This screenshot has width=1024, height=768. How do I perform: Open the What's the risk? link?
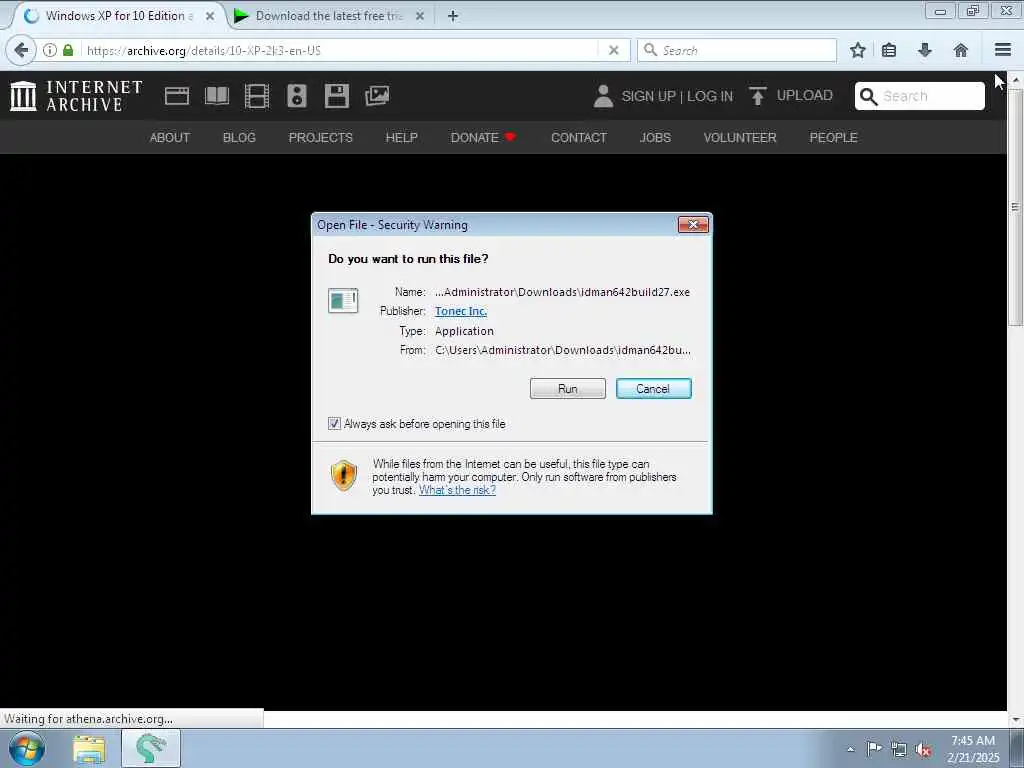457,490
